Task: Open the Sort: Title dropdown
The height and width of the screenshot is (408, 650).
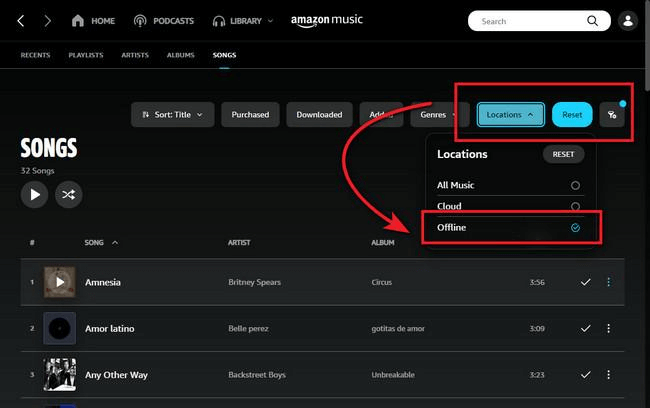Action: [x=172, y=115]
